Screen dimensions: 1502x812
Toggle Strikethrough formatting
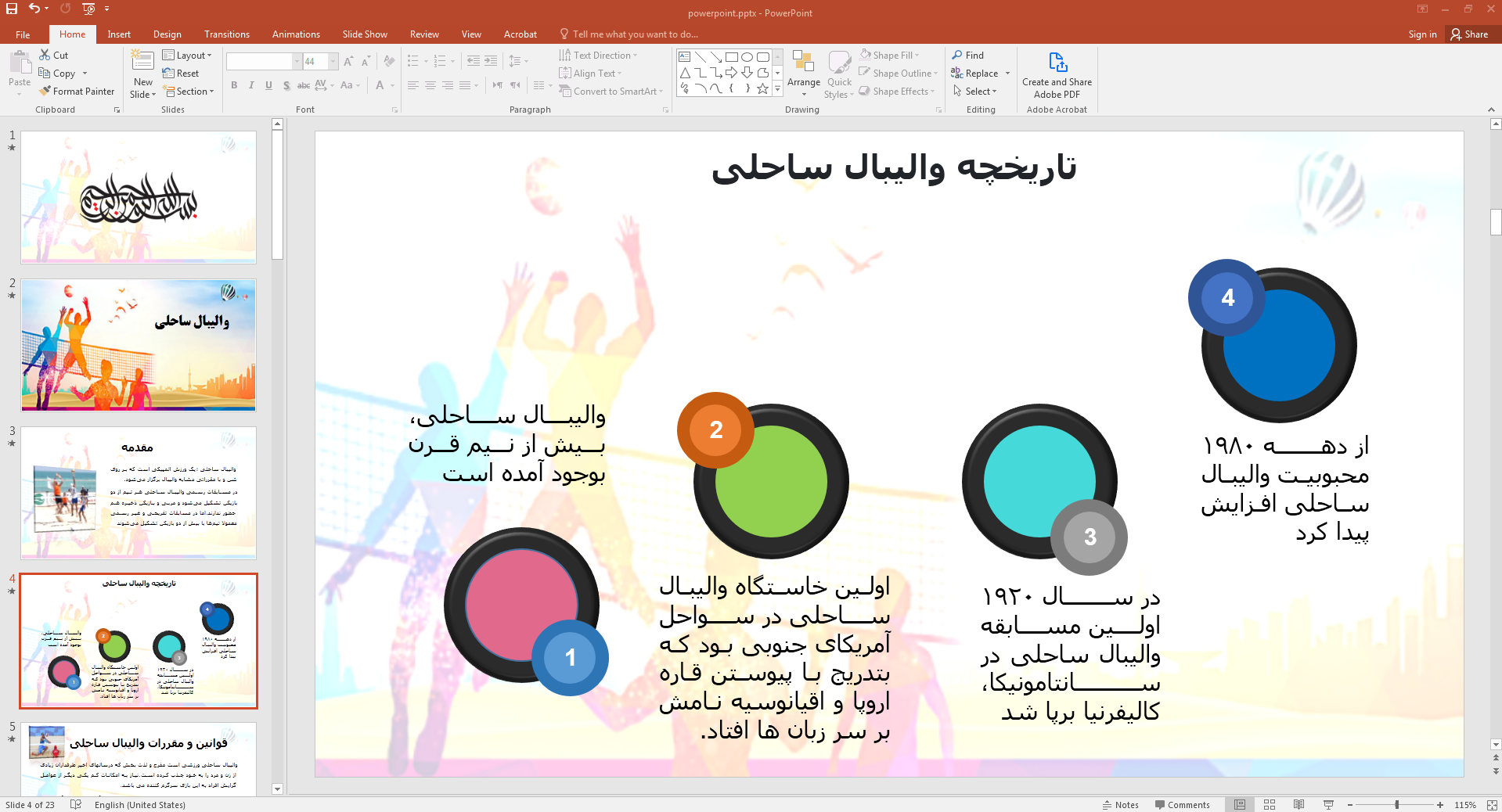(304, 86)
